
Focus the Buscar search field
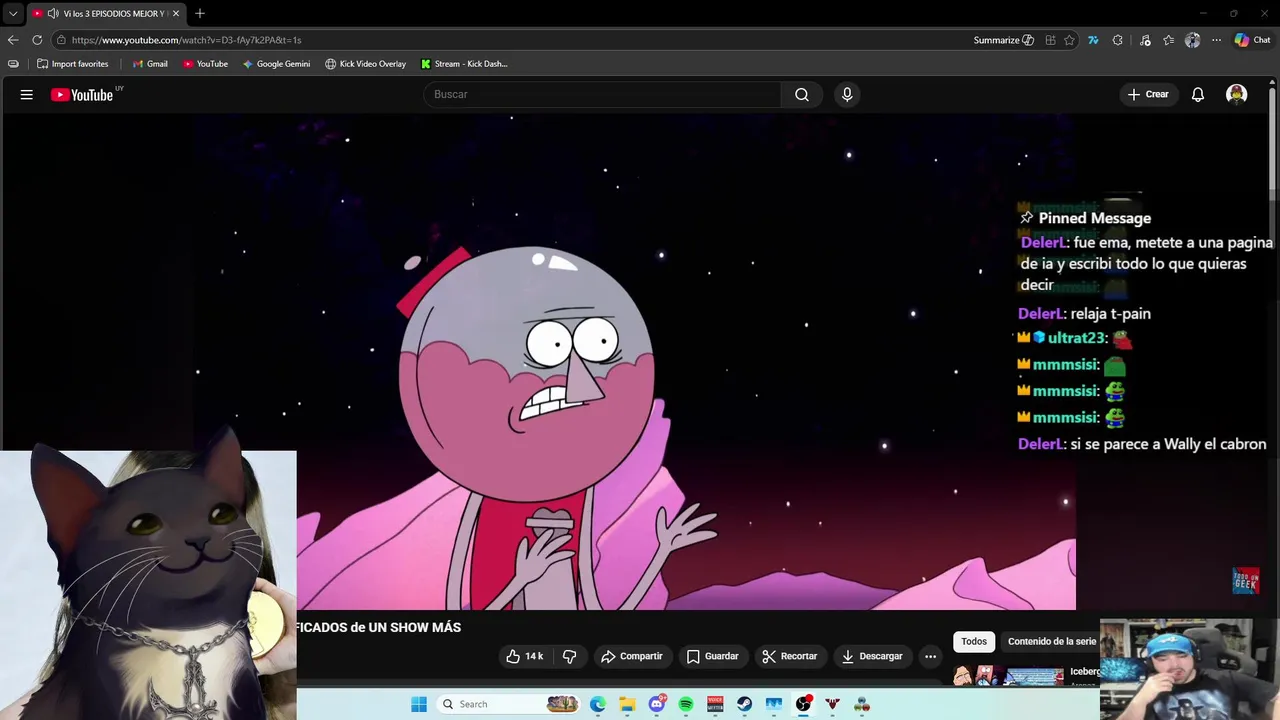pos(602,94)
